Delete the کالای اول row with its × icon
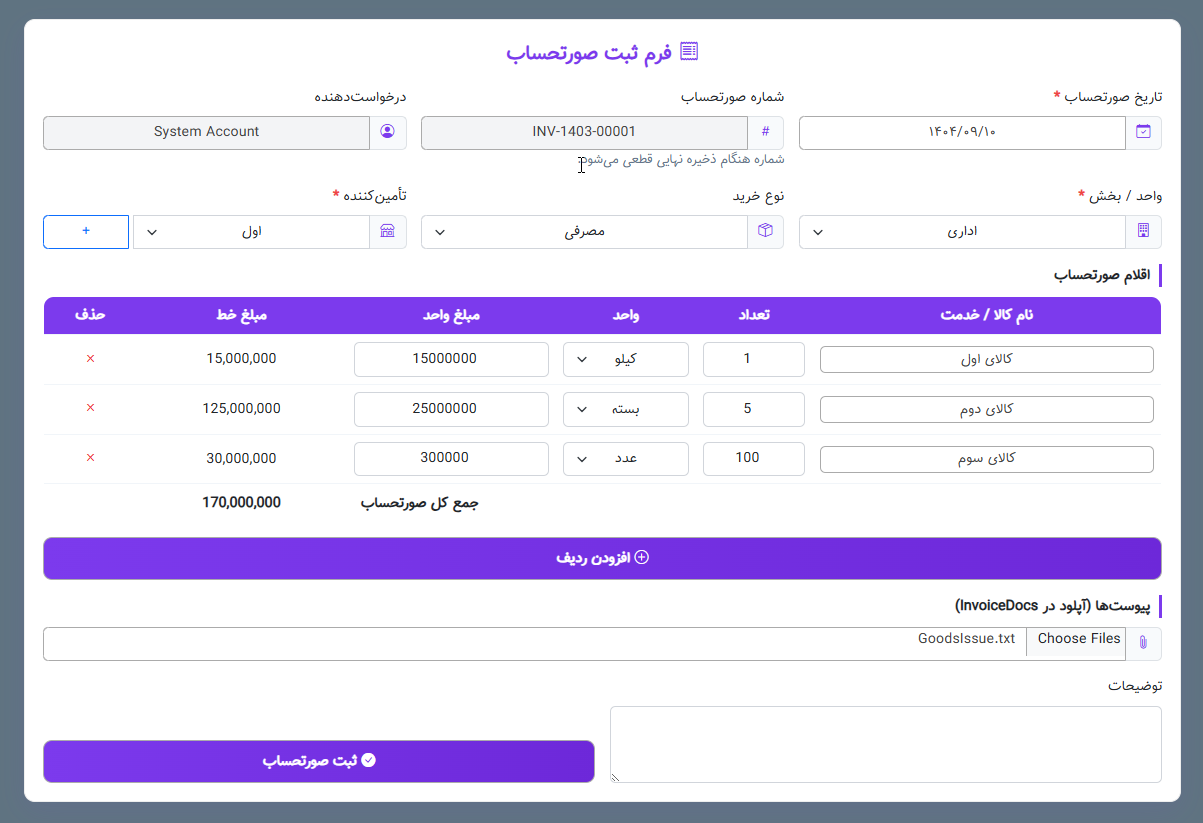 [90, 359]
